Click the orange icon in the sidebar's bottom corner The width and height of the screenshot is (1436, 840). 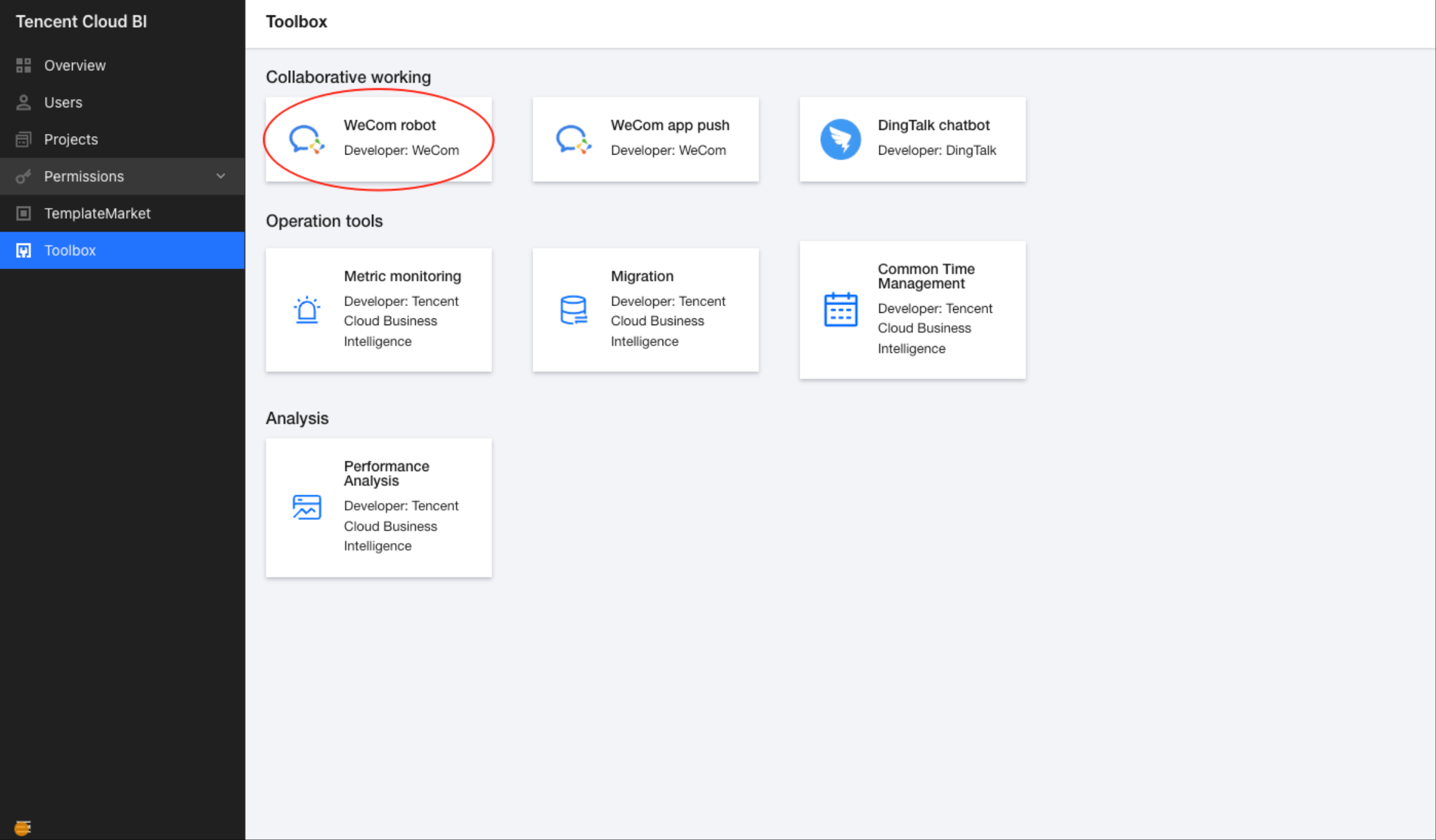tap(22, 828)
